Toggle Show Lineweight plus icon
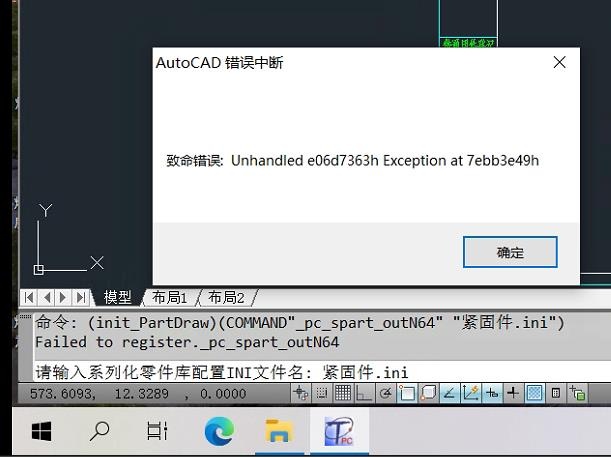 coord(513,393)
